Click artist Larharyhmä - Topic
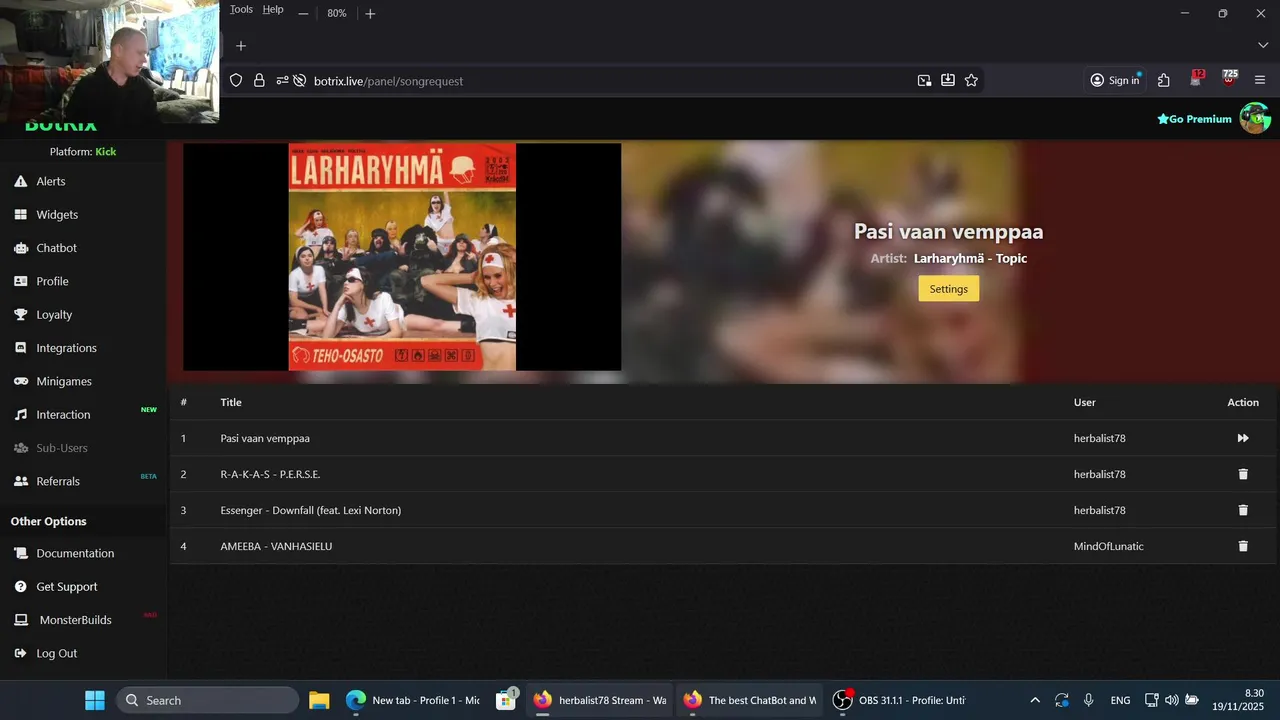Screen dimensions: 1280x720 click(970, 258)
